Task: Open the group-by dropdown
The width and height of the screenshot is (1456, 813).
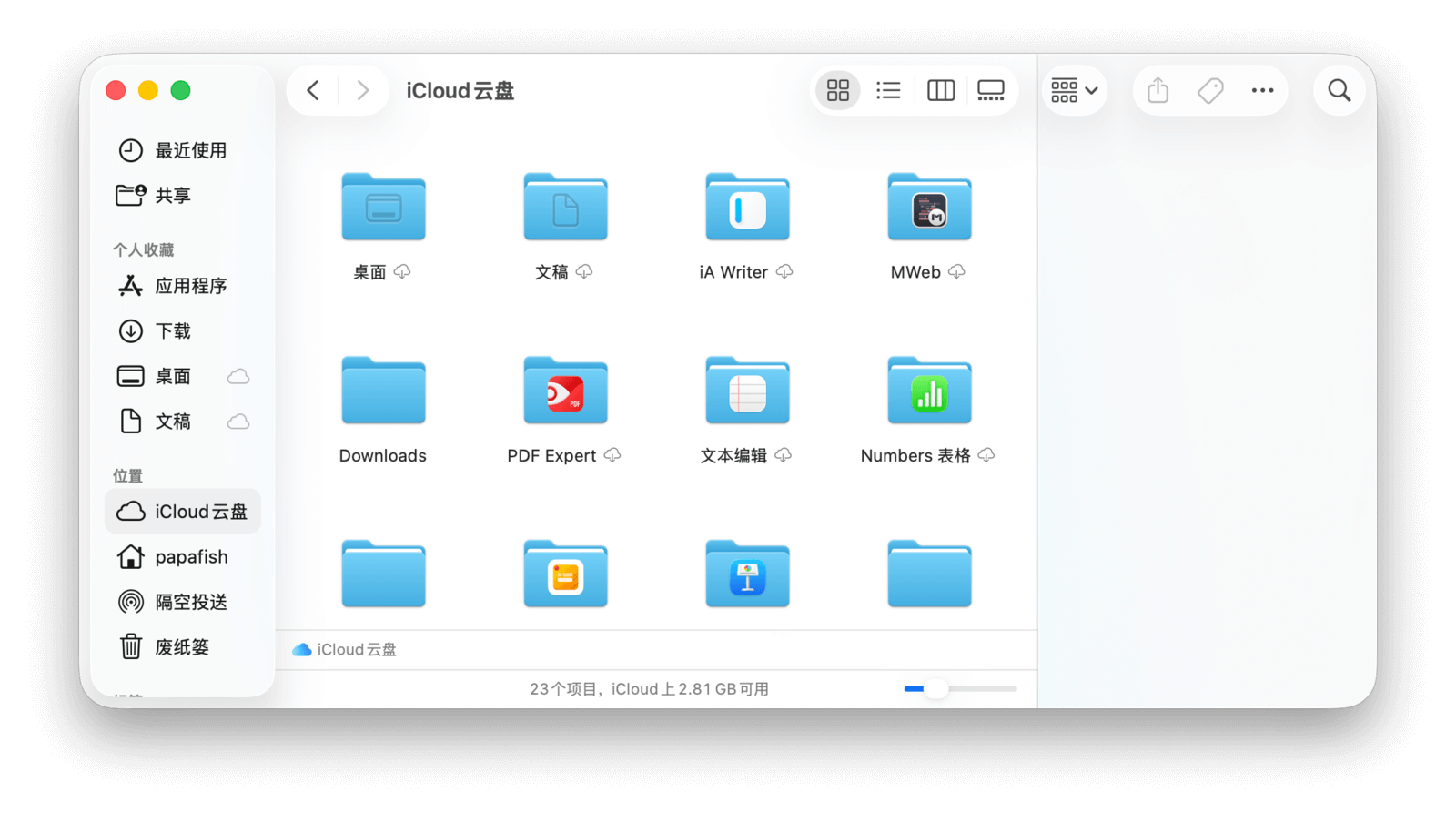Action: [1075, 90]
